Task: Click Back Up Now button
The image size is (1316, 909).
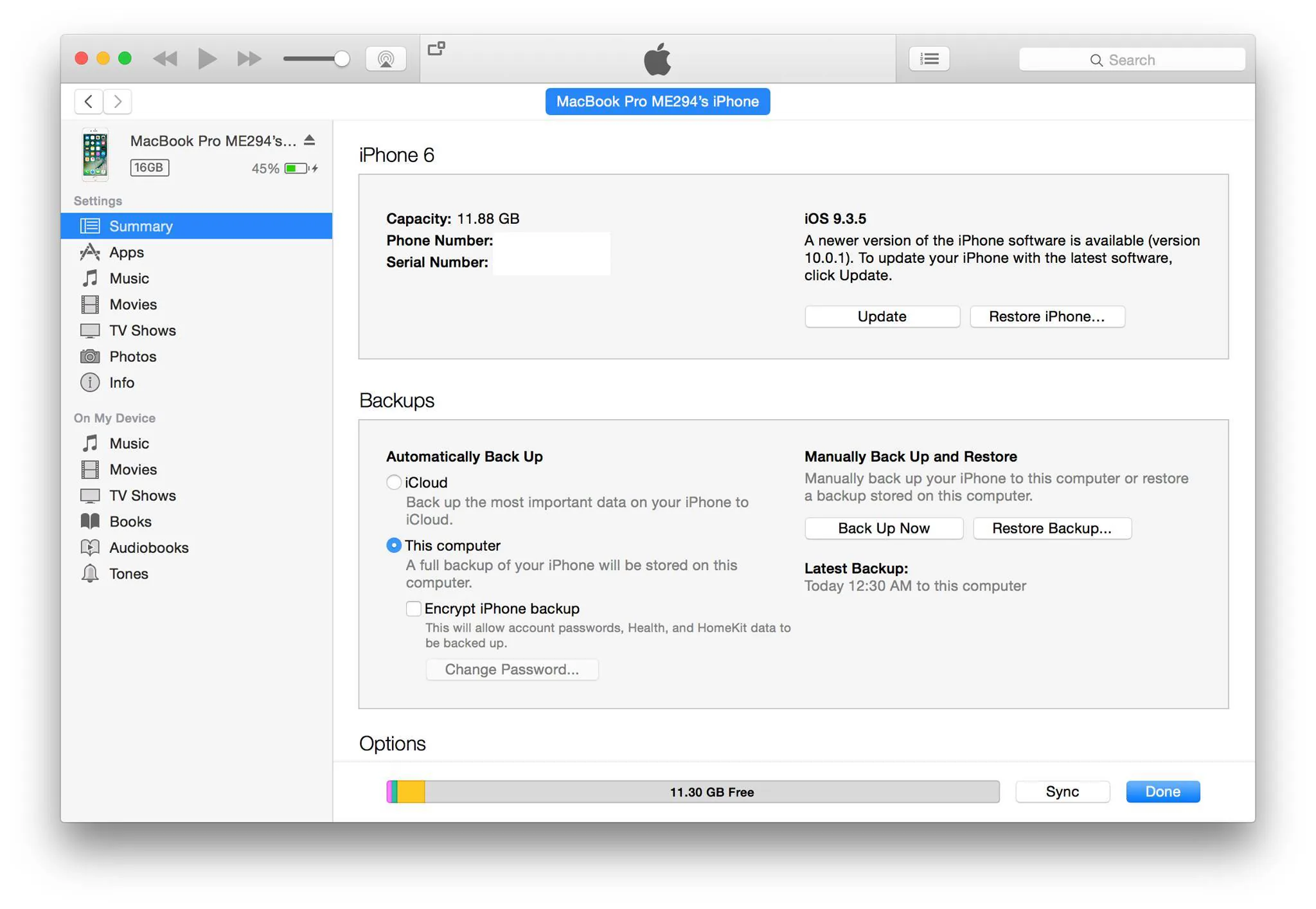Action: click(884, 528)
